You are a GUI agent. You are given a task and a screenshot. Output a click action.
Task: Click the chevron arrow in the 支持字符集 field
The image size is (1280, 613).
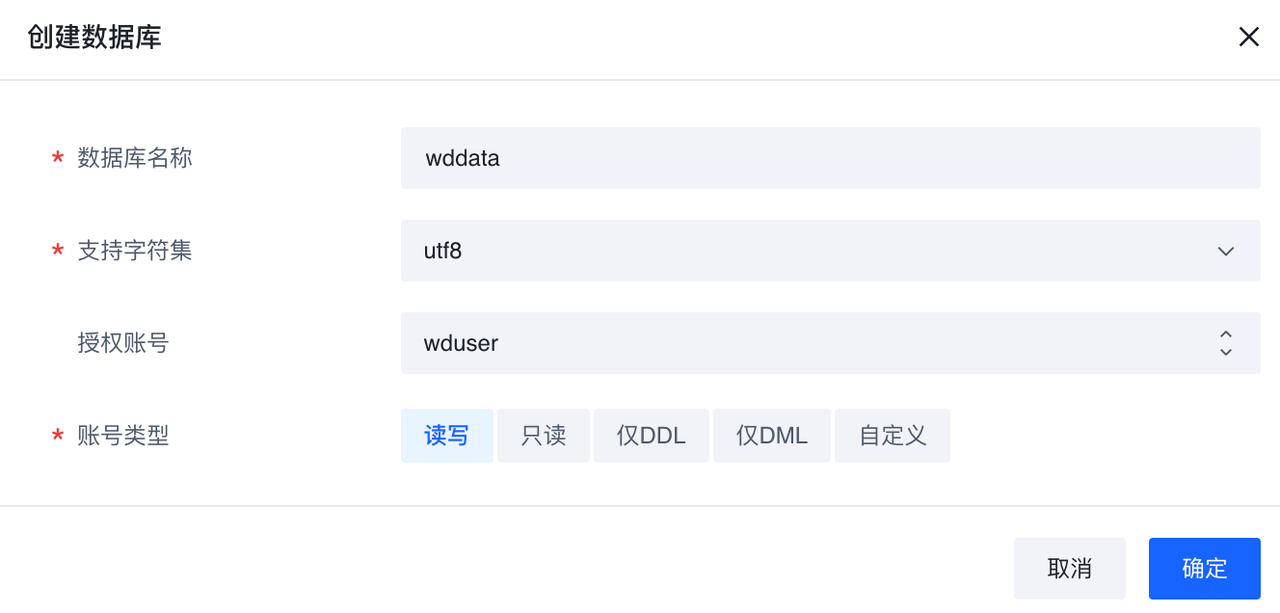click(x=1226, y=251)
